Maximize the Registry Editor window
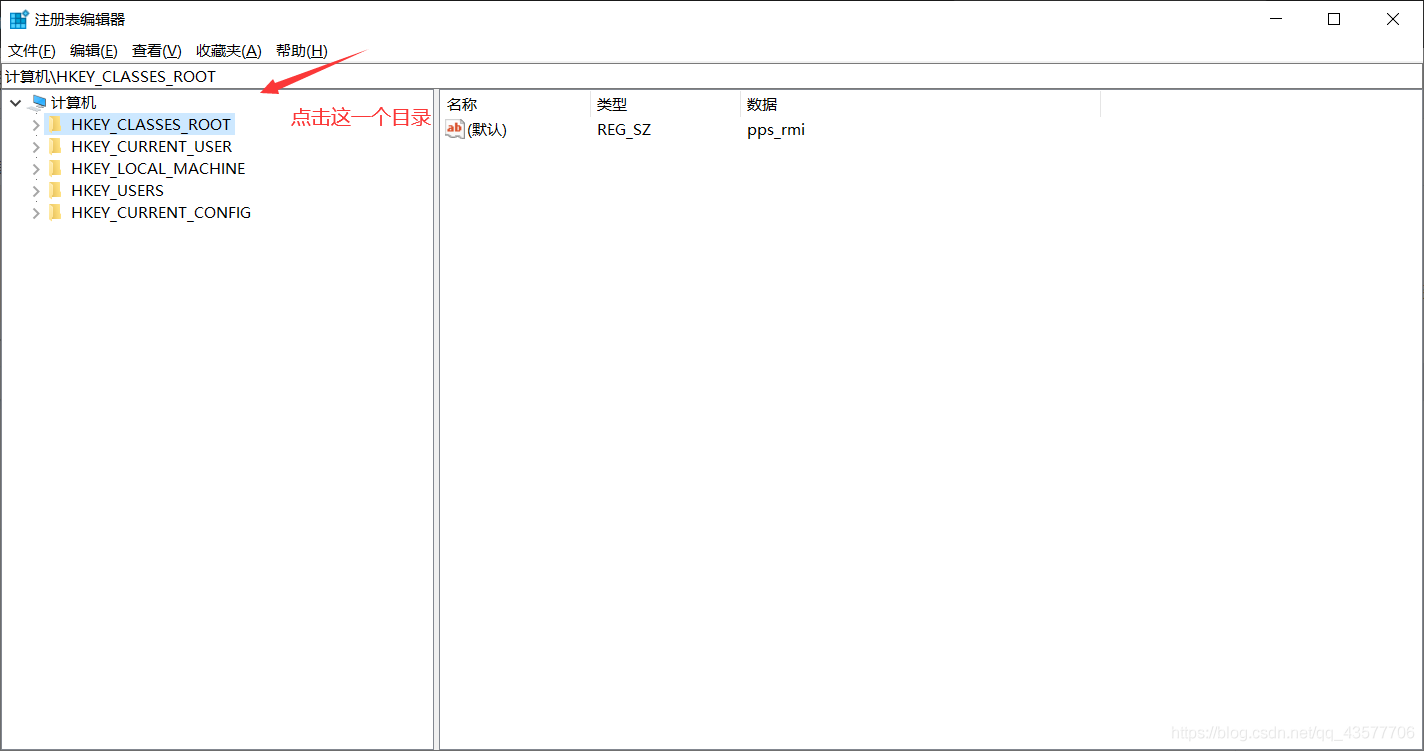 [1334, 19]
